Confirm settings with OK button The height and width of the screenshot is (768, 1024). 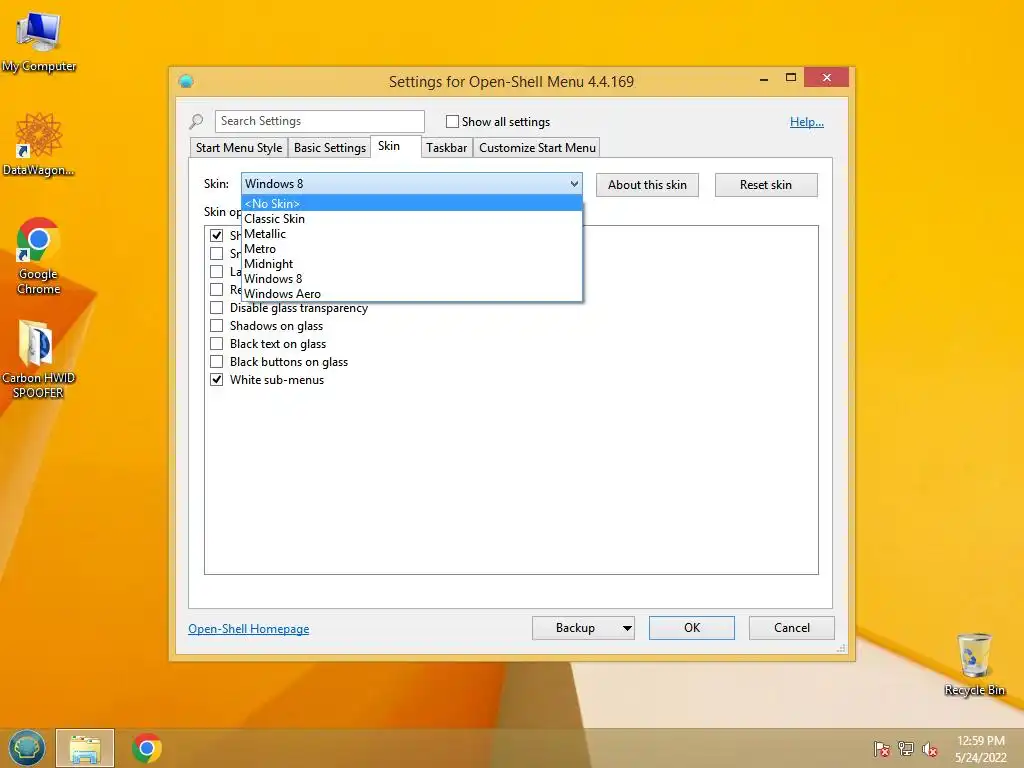[x=692, y=628]
